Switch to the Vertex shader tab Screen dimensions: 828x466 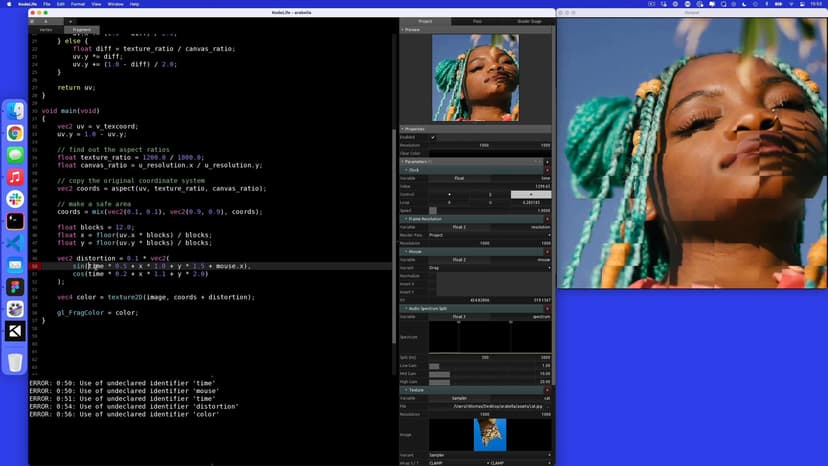(46, 30)
